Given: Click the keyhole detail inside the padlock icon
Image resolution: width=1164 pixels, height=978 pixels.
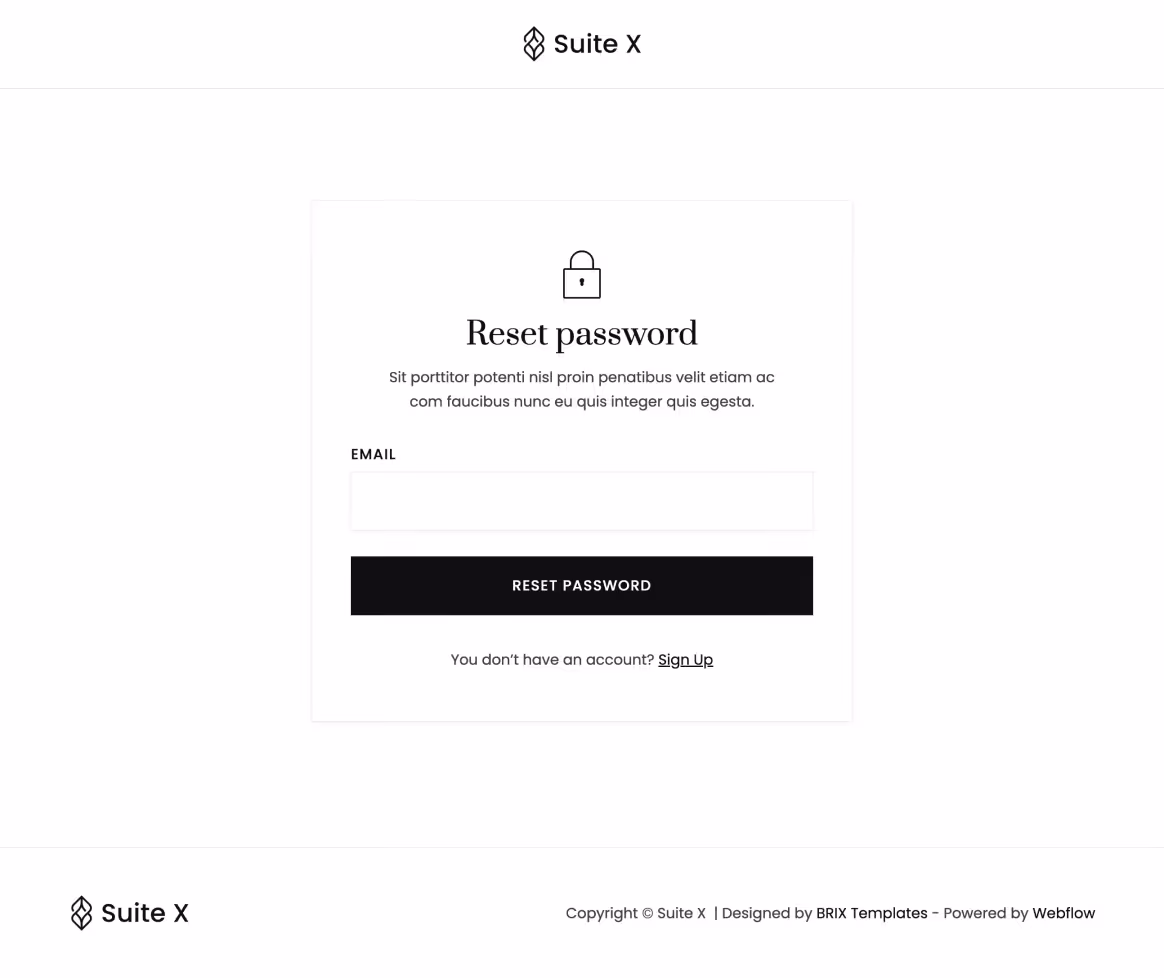Looking at the screenshot, I should click(581, 283).
